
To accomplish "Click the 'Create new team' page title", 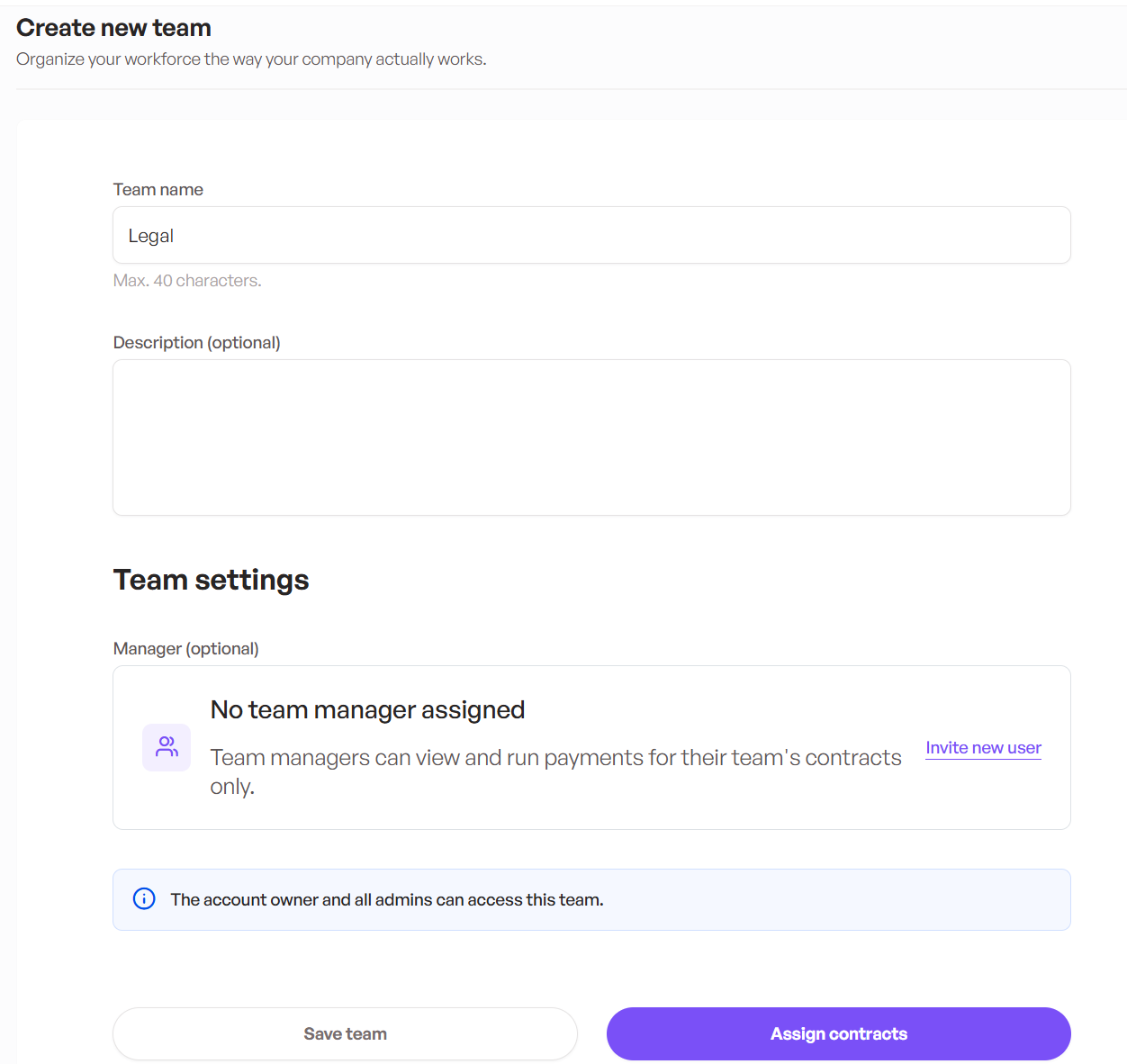I will click(x=113, y=28).
